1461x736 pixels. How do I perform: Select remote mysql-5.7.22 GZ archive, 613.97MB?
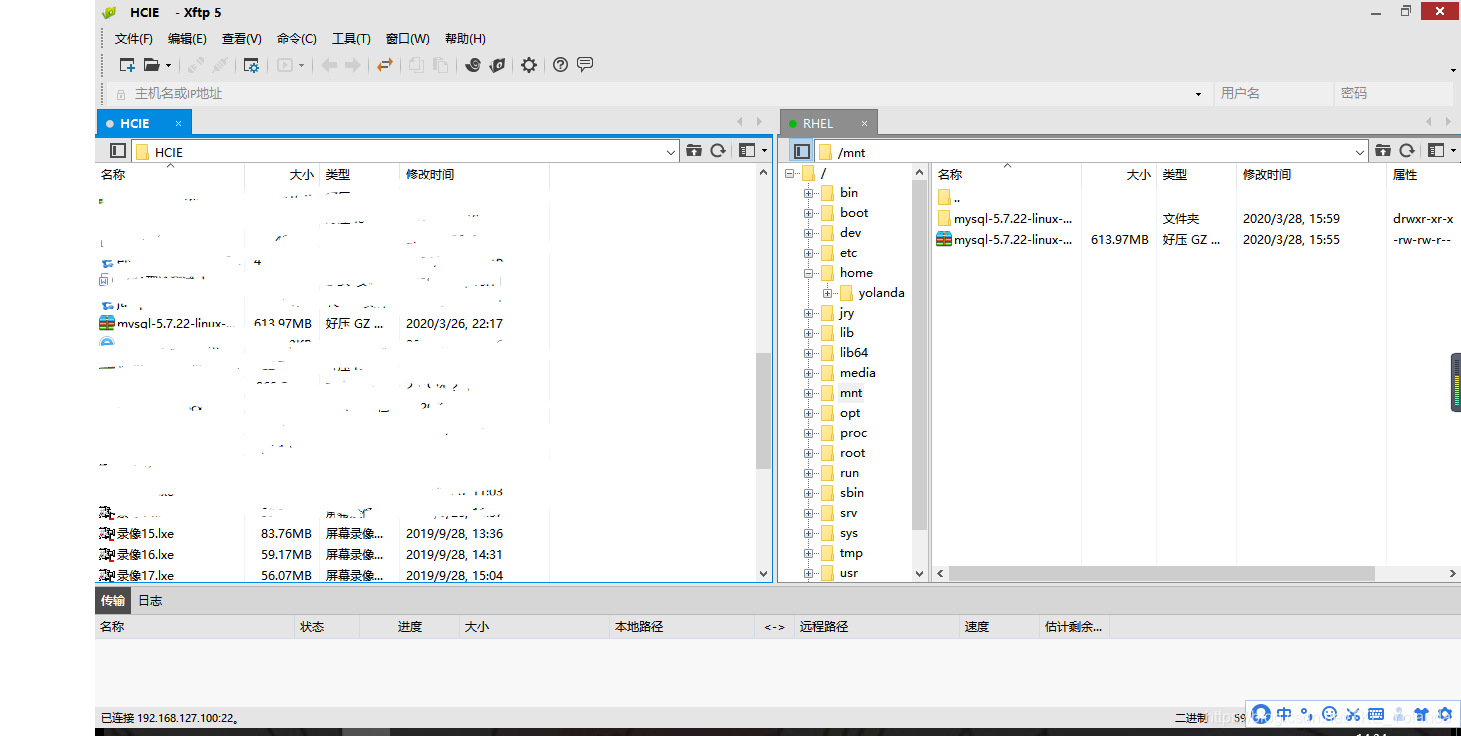(1195, 240)
